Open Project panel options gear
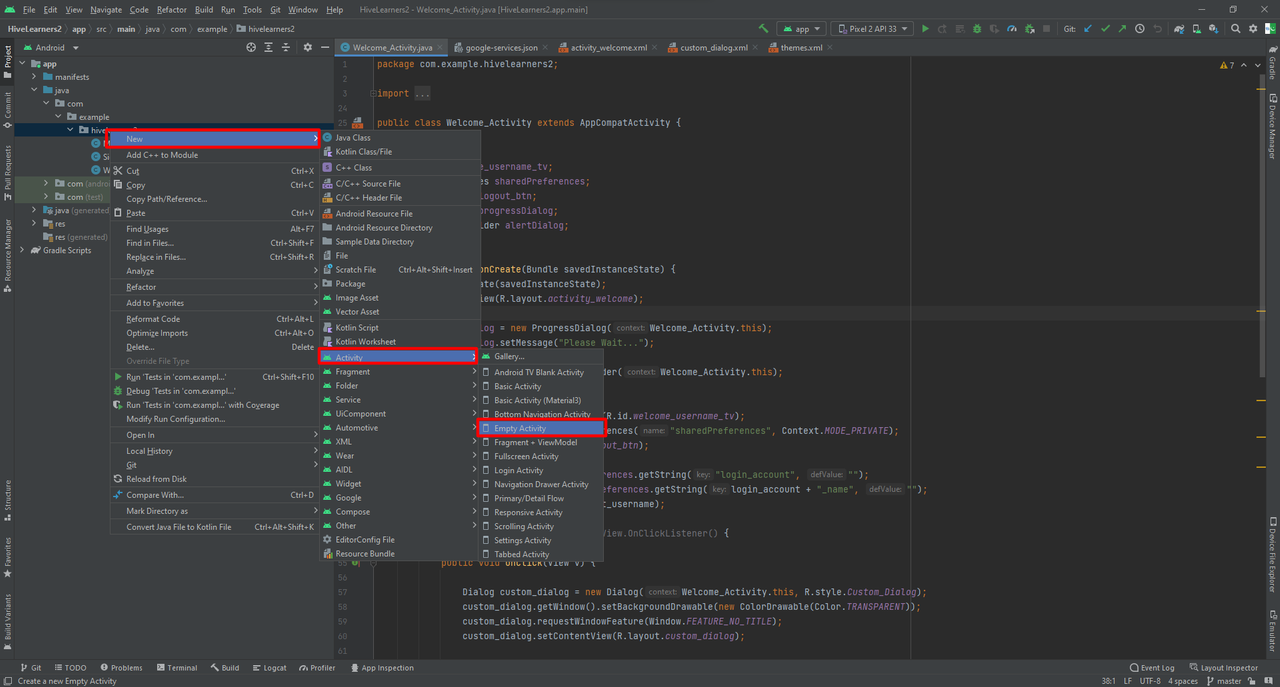The image size is (1280, 687). coord(307,47)
